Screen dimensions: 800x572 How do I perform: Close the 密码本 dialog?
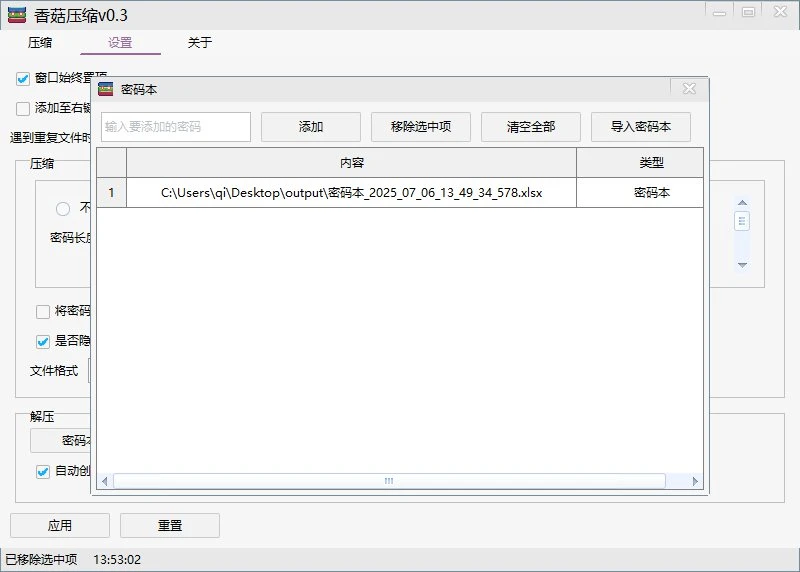(688, 89)
